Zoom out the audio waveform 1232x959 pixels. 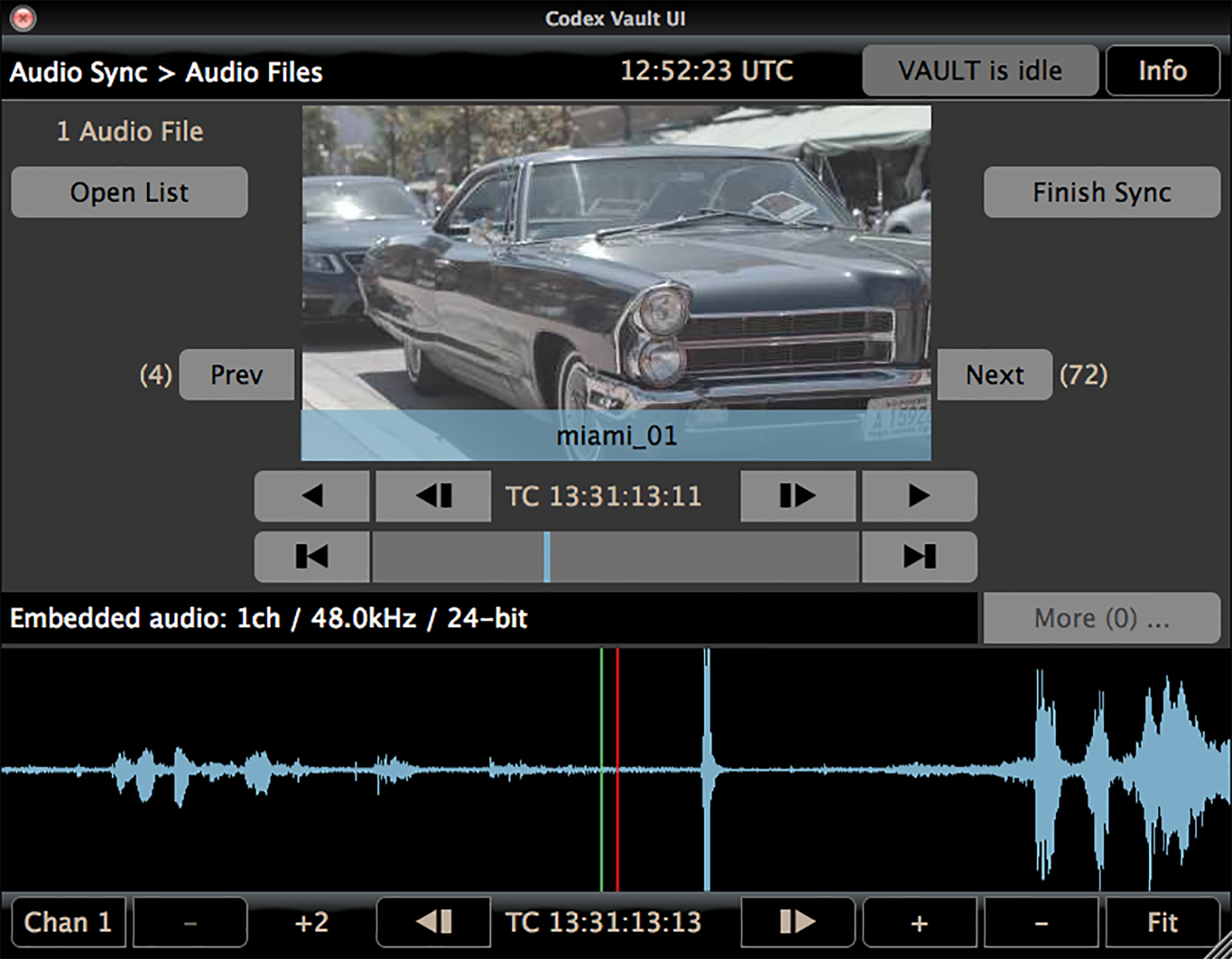(1041, 922)
